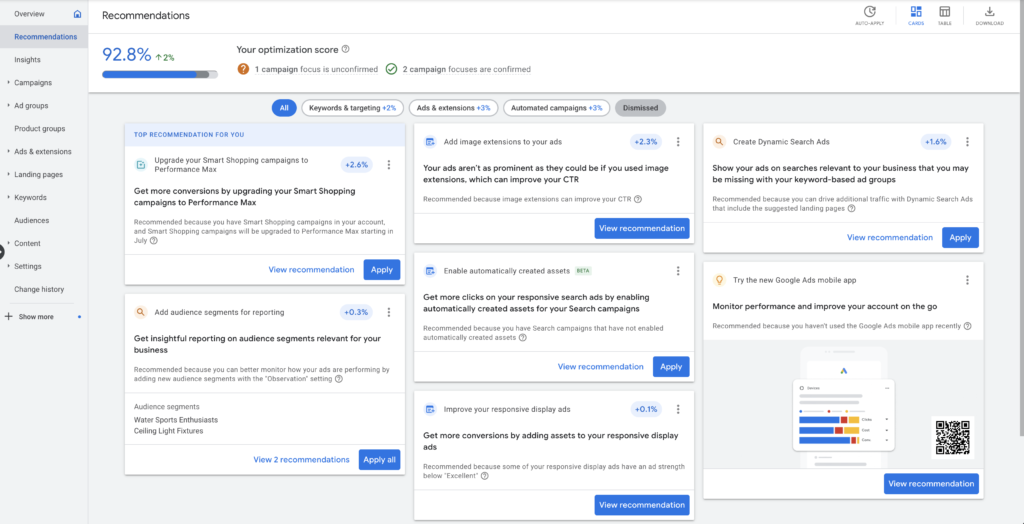
Task: Expand Content in the sidebar
Action: tap(8, 243)
